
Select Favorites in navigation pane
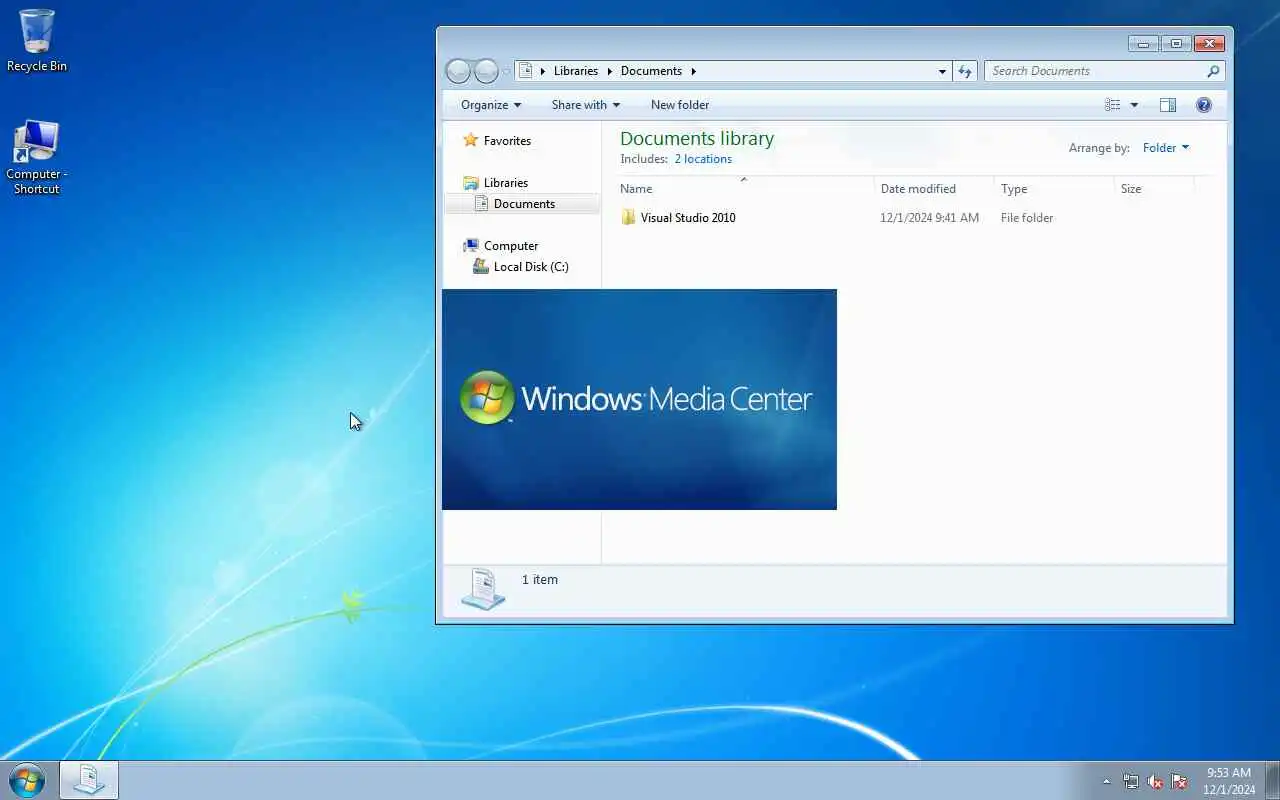pyautogui.click(x=507, y=141)
